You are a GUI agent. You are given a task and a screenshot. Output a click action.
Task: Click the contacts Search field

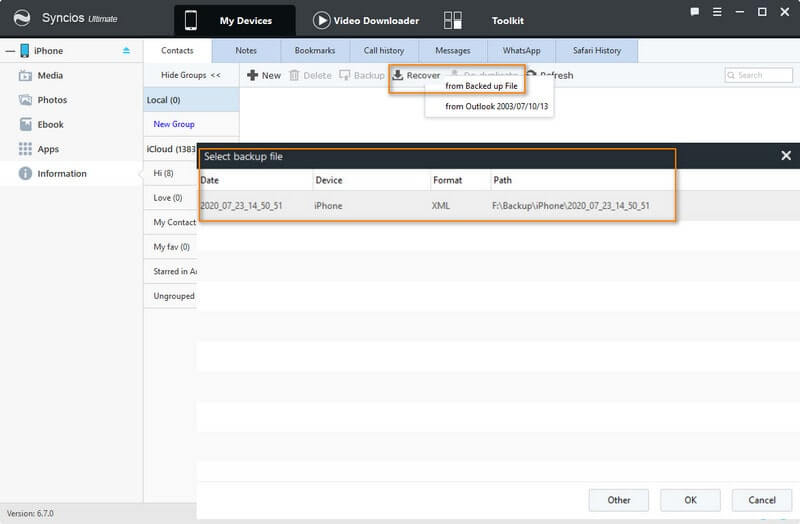pos(759,75)
